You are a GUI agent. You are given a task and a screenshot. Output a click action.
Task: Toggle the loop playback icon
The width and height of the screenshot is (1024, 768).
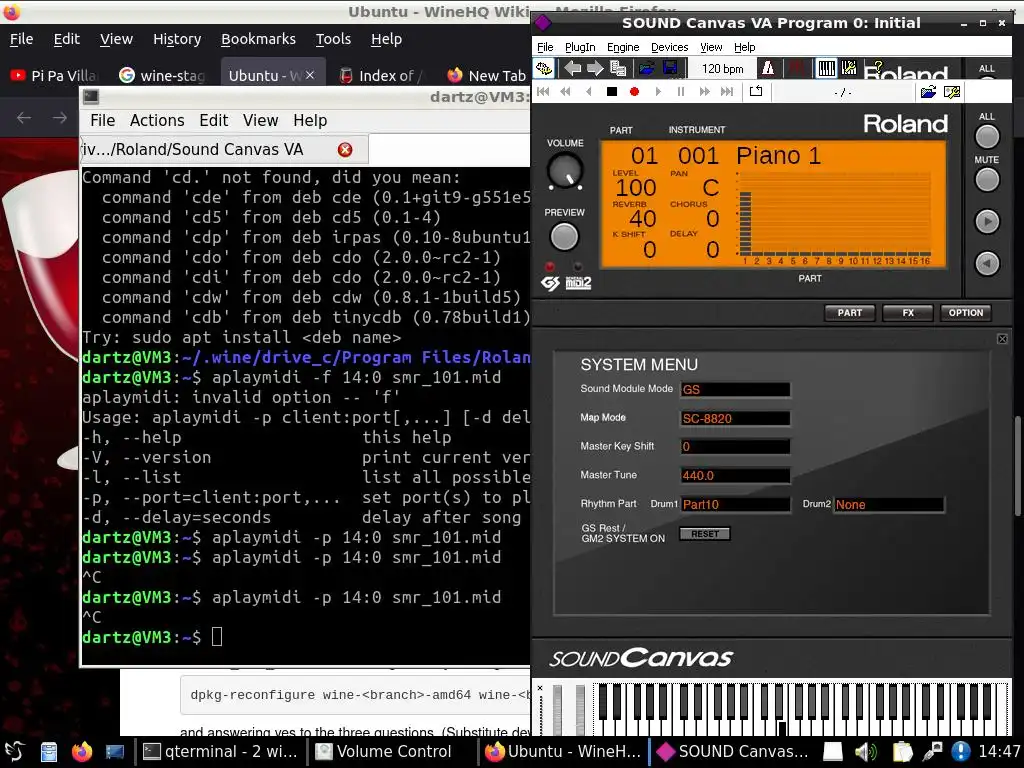tap(756, 91)
